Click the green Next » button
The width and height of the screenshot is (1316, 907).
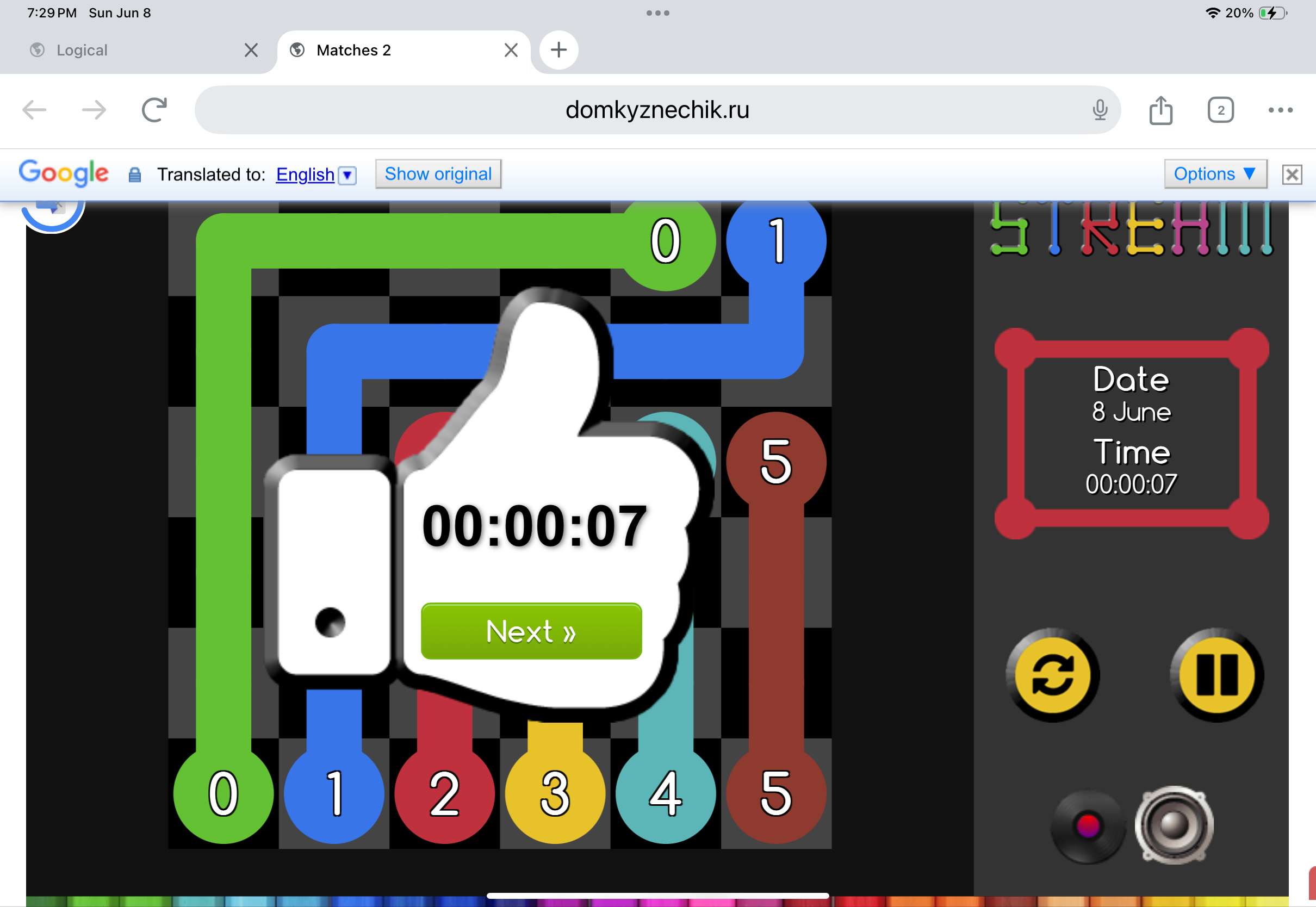pyautogui.click(x=531, y=631)
